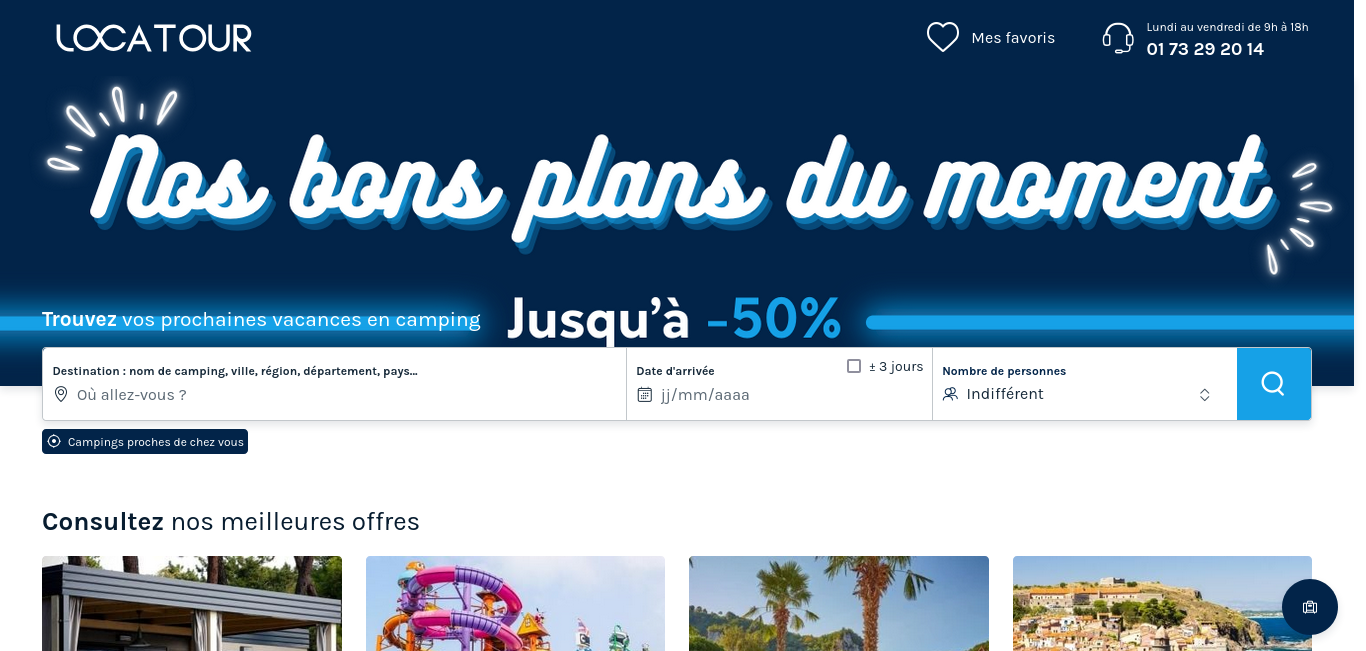Click the geolocation target icon
The height and width of the screenshot is (651, 1366).
coord(54,441)
